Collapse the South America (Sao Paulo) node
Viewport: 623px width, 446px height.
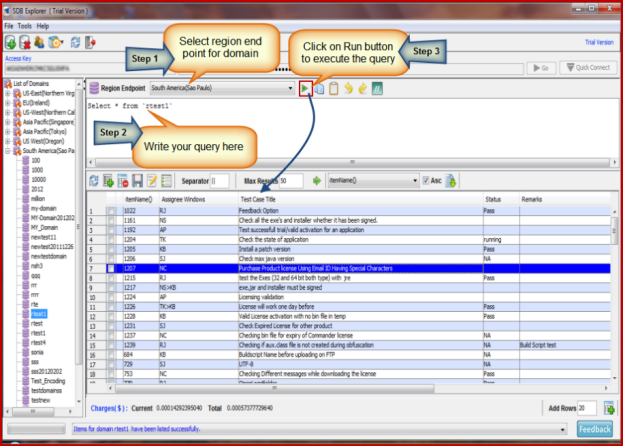(8, 151)
